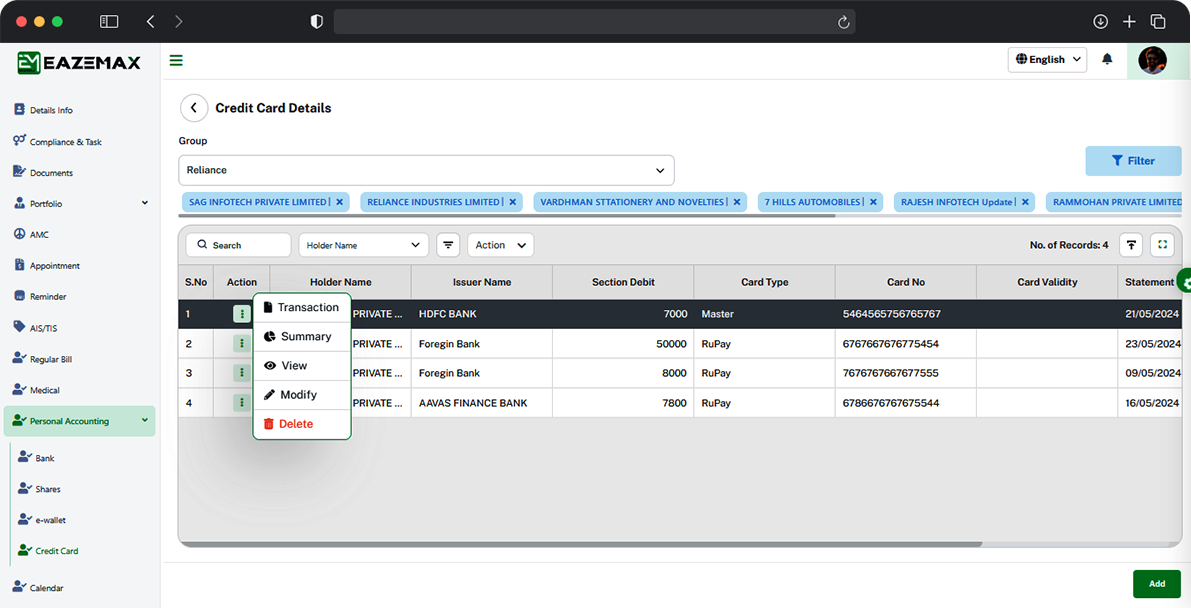Open the Action dropdown in toolbar
The width and height of the screenshot is (1191, 608).
point(501,245)
